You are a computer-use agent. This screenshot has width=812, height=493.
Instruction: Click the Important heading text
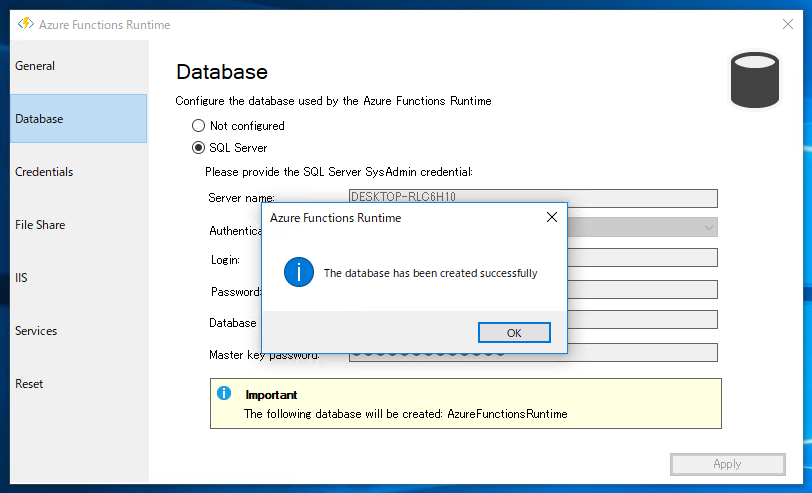coord(271,395)
